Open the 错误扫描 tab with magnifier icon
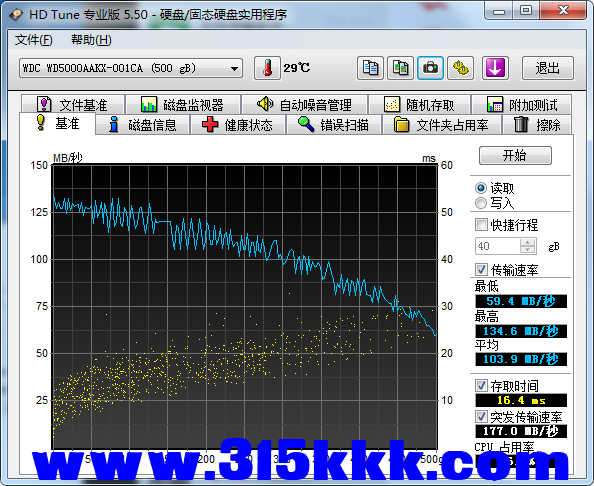The height and width of the screenshot is (486, 594). click(x=334, y=125)
